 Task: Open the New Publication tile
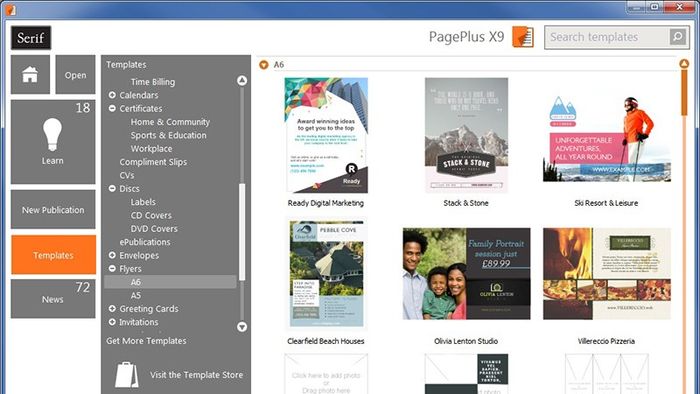click(x=53, y=209)
